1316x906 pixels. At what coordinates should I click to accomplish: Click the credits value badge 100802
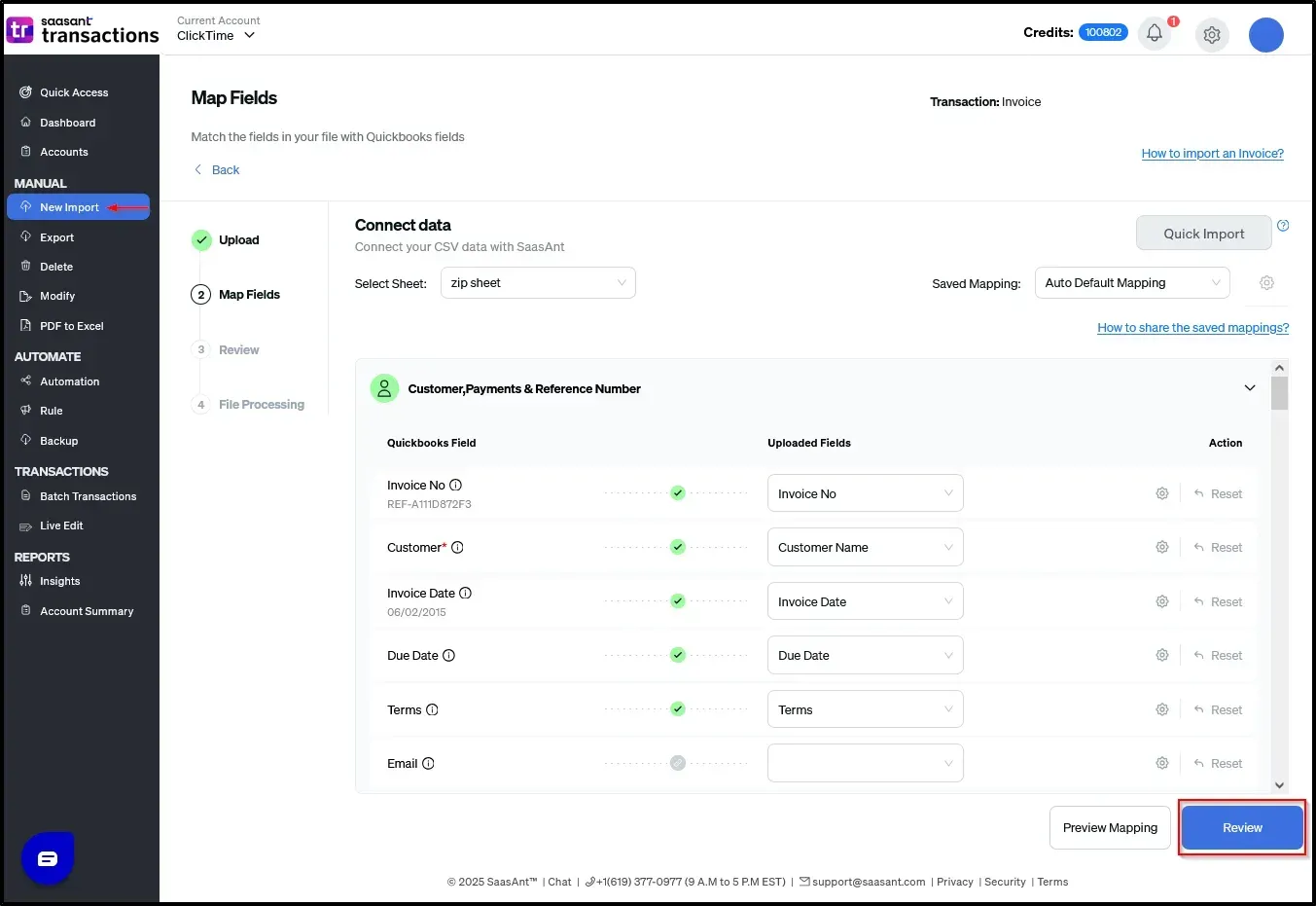[x=1103, y=32]
